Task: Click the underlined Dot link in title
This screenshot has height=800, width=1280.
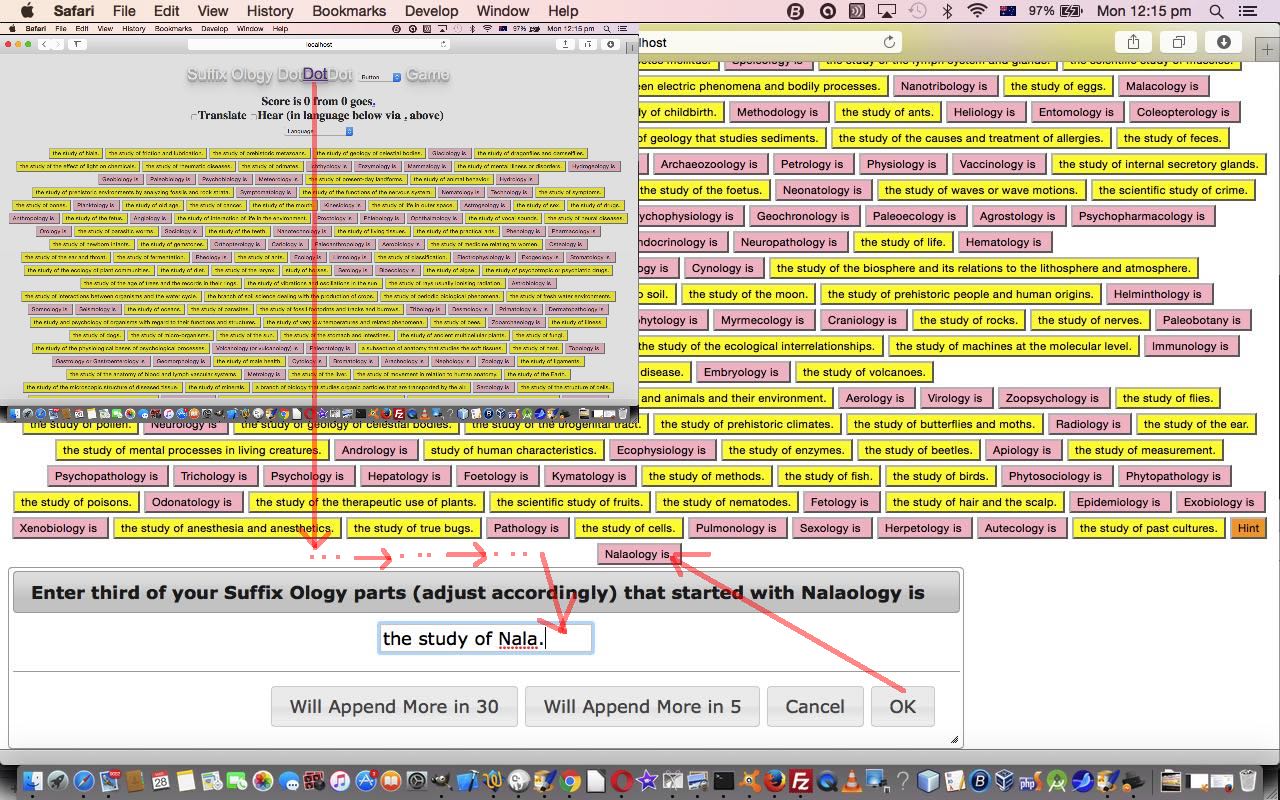Action: click(315, 74)
